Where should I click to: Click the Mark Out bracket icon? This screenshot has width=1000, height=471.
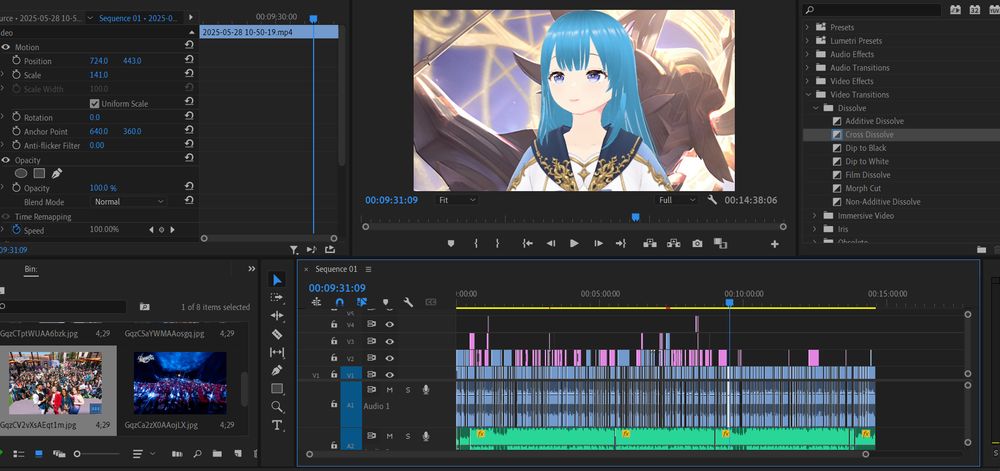tap(497, 243)
